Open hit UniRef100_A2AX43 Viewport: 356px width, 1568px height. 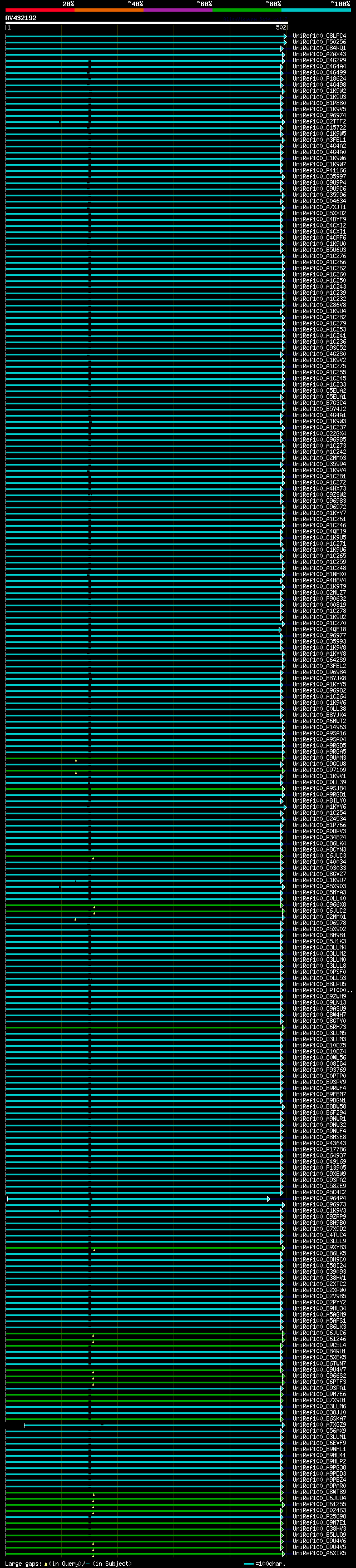[319, 54]
